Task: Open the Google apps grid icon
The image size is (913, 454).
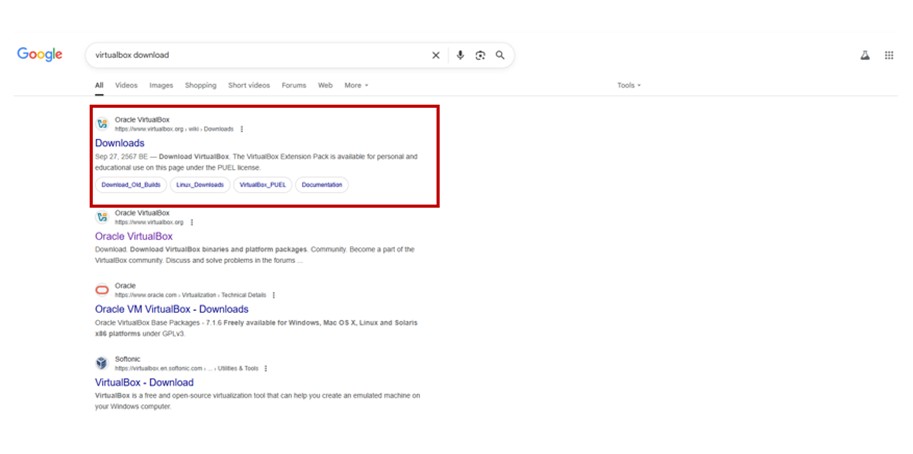Action: click(x=889, y=56)
